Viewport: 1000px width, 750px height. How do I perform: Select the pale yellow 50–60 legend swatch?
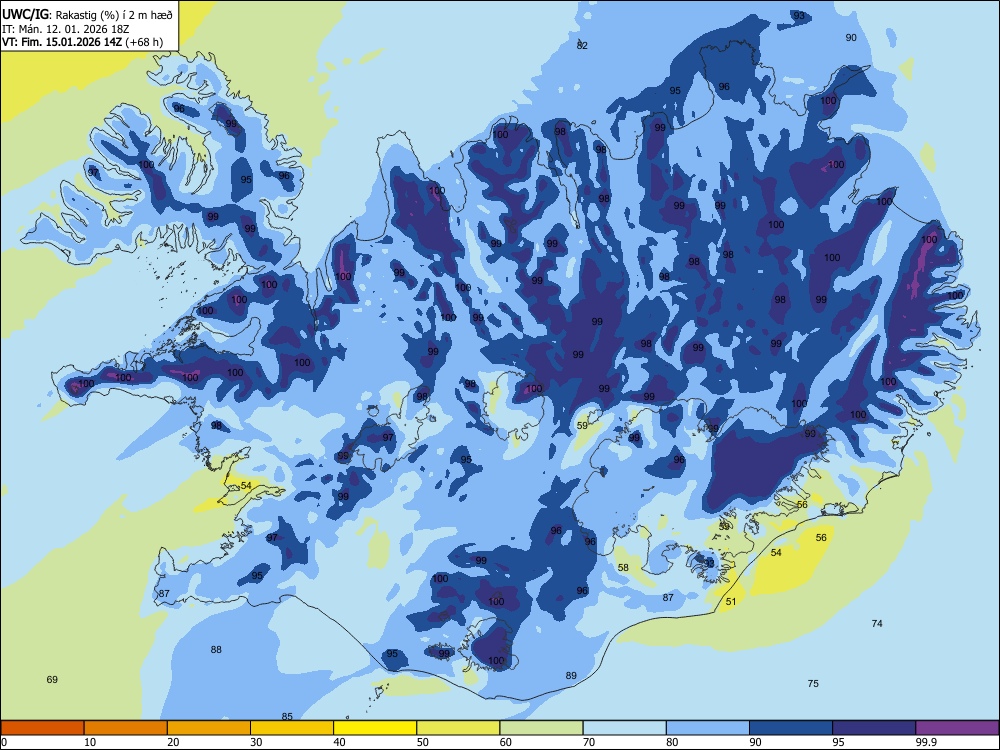tap(458, 728)
